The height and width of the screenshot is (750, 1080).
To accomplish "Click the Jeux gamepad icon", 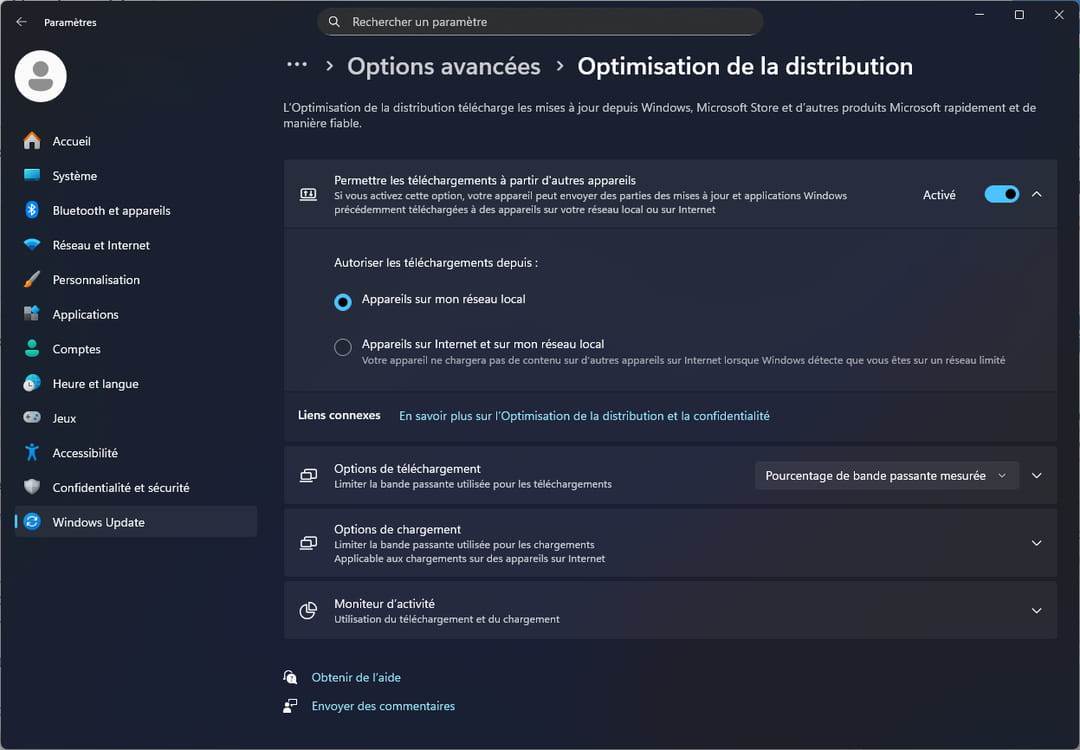I will pyautogui.click(x=32, y=418).
